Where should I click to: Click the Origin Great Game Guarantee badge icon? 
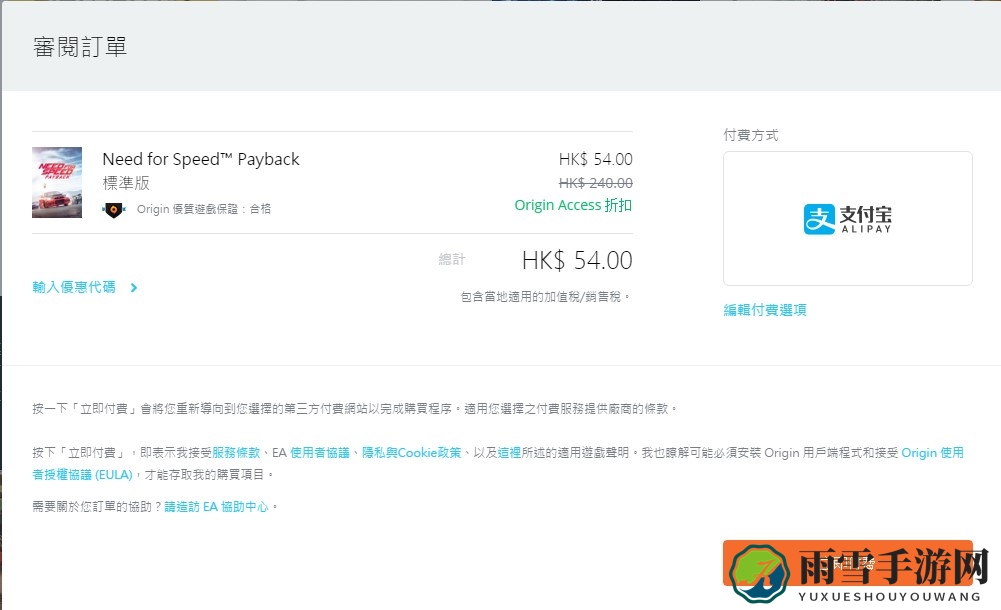tap(114, 209)
